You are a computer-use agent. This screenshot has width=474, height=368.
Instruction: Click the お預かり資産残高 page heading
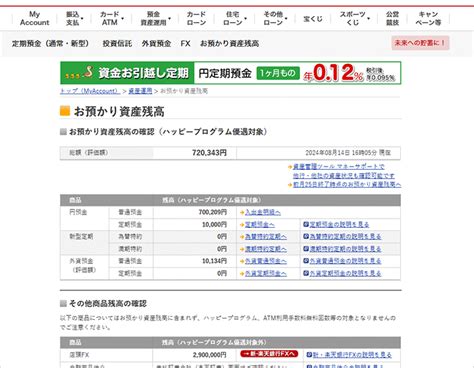point(119,112)
